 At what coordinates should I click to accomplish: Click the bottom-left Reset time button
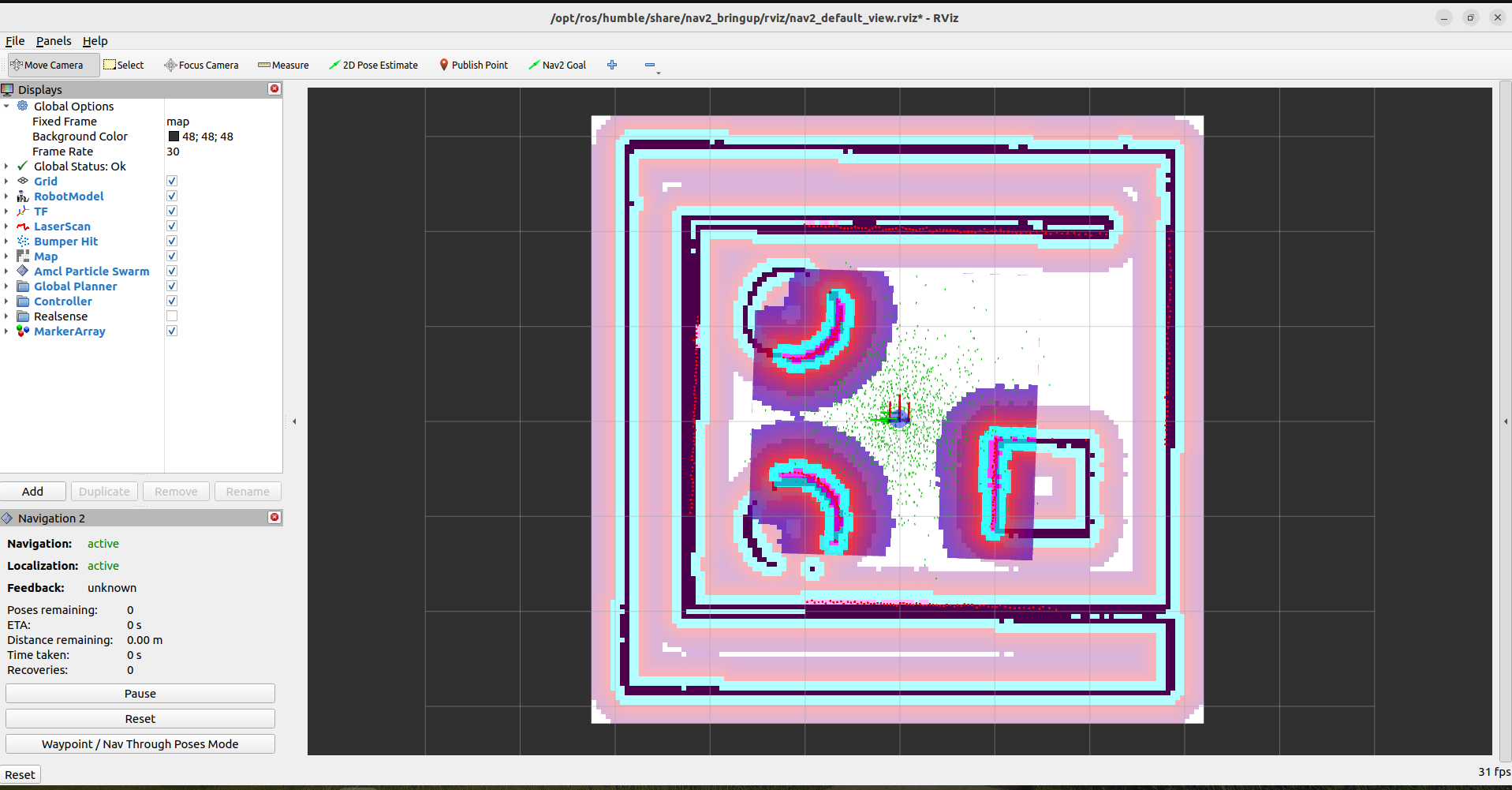pos(21,774)
